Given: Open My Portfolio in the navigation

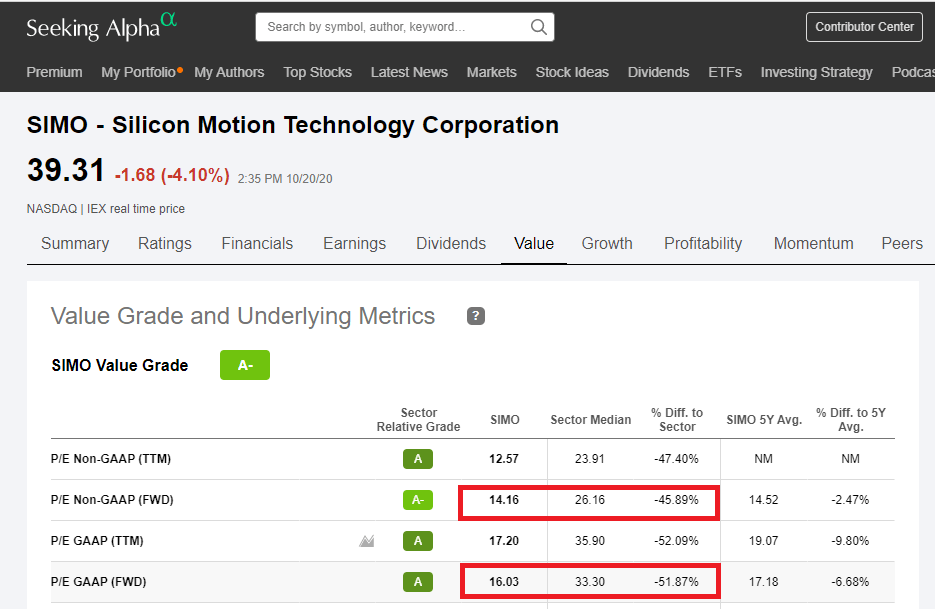Looking at the screenshot, I should point(138,72).
